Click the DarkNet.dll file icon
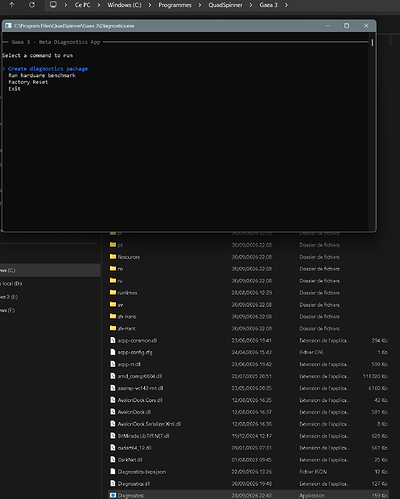Screen dimensions: 400x499 (x=113, y=459)
